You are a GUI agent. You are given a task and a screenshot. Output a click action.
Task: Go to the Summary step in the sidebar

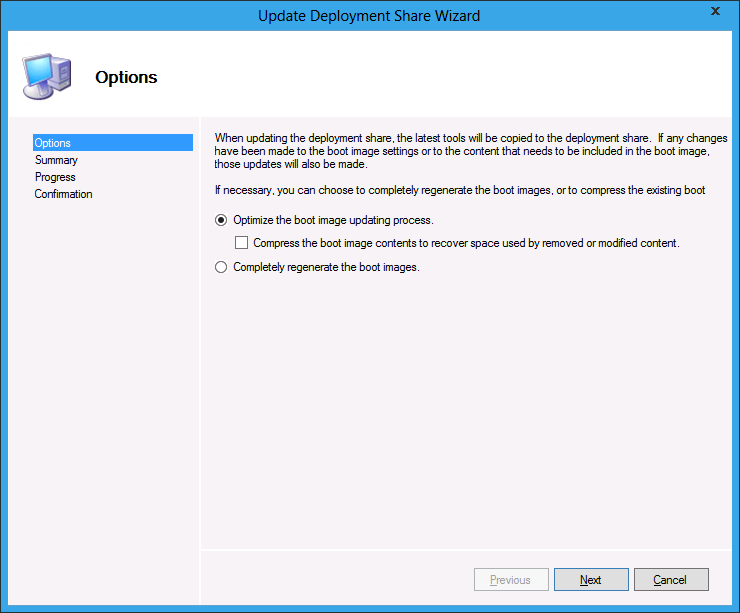56,160
